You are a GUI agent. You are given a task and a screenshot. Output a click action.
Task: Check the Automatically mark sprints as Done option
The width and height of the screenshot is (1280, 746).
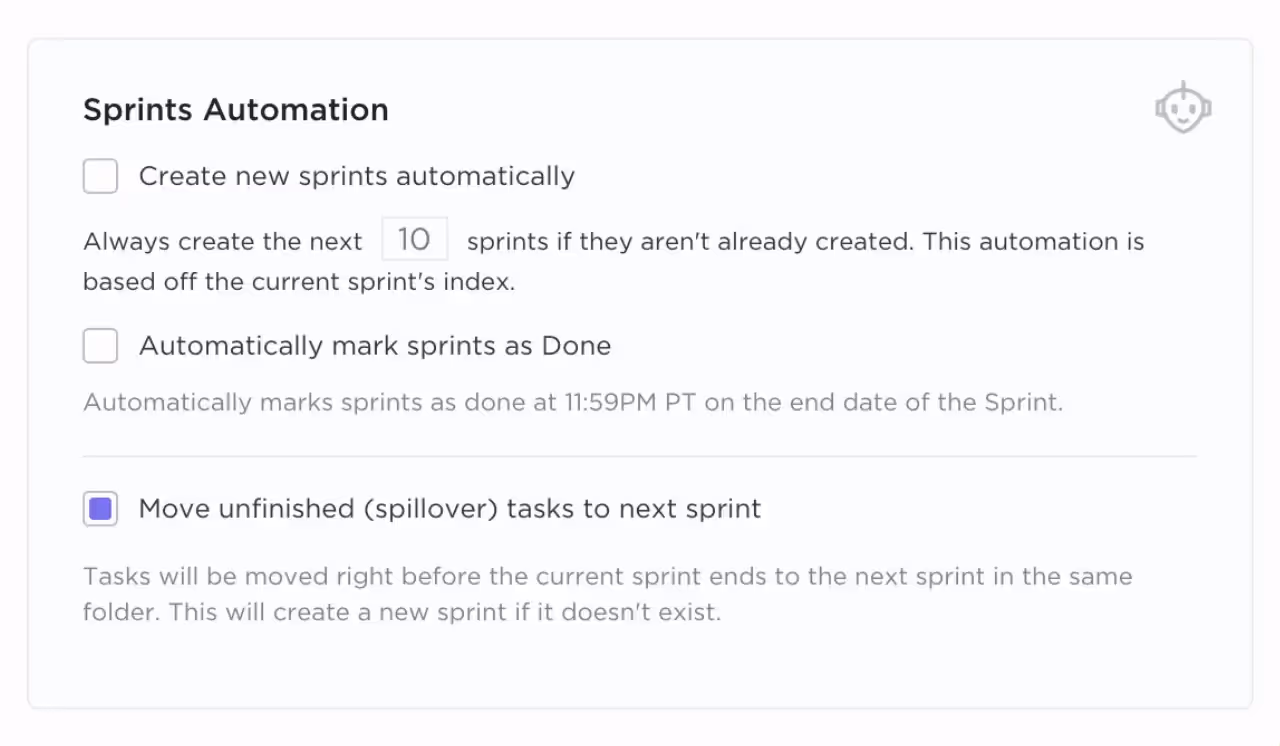coord(100,345)
